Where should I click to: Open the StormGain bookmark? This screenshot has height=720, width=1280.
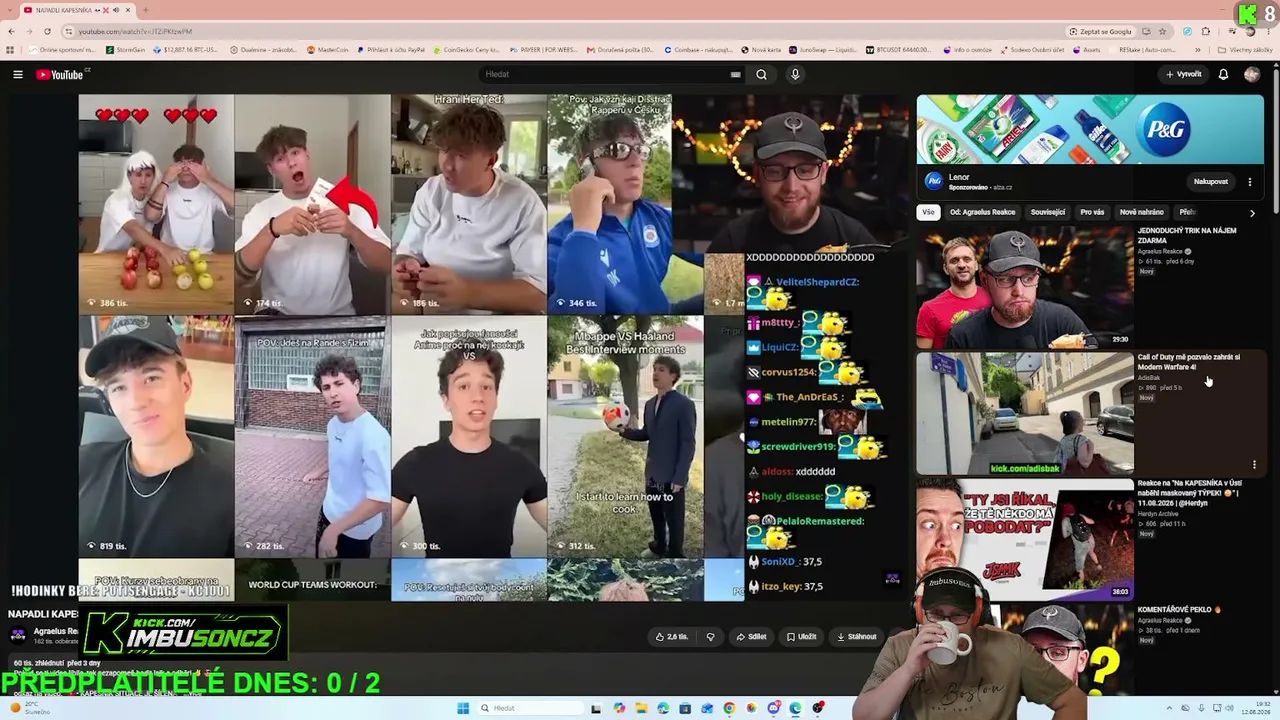point(125,50)
